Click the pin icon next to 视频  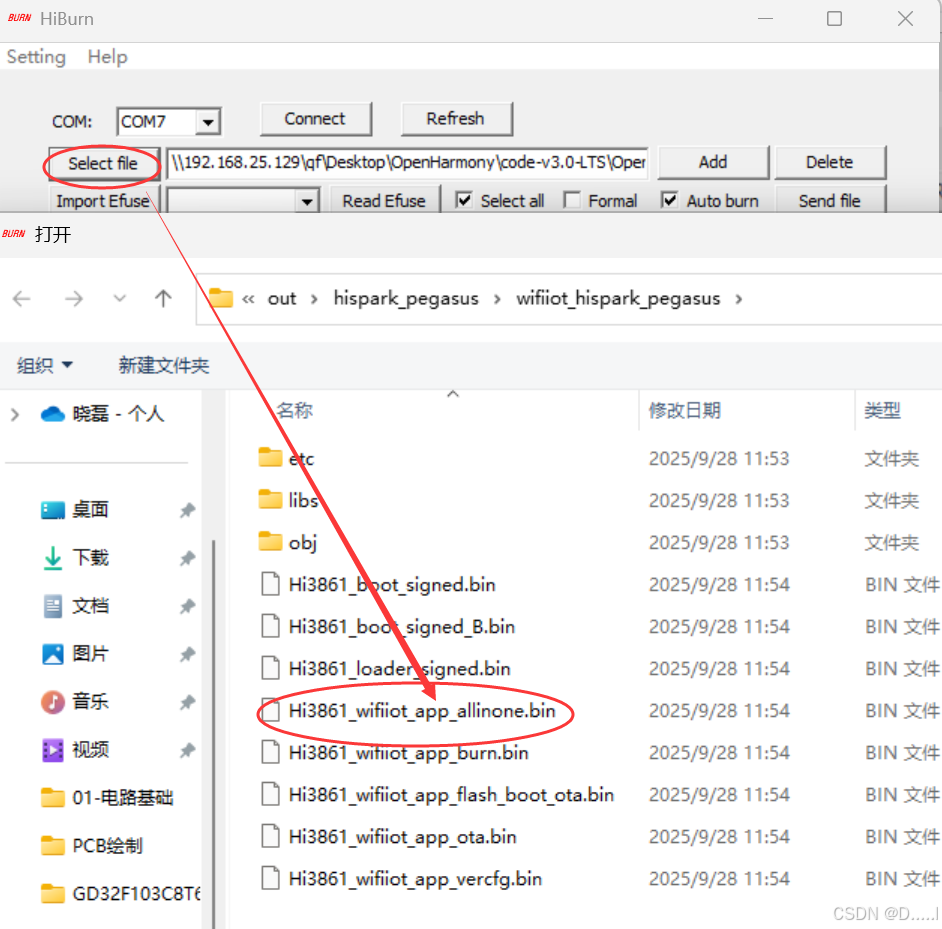click(x=187, y=750)
